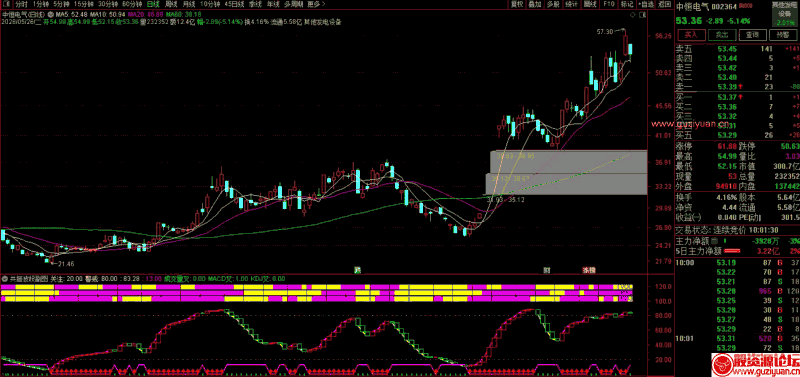Screen dimensions: 800x377
Task: Select the 45日线 period
Action: pos(234,5)
